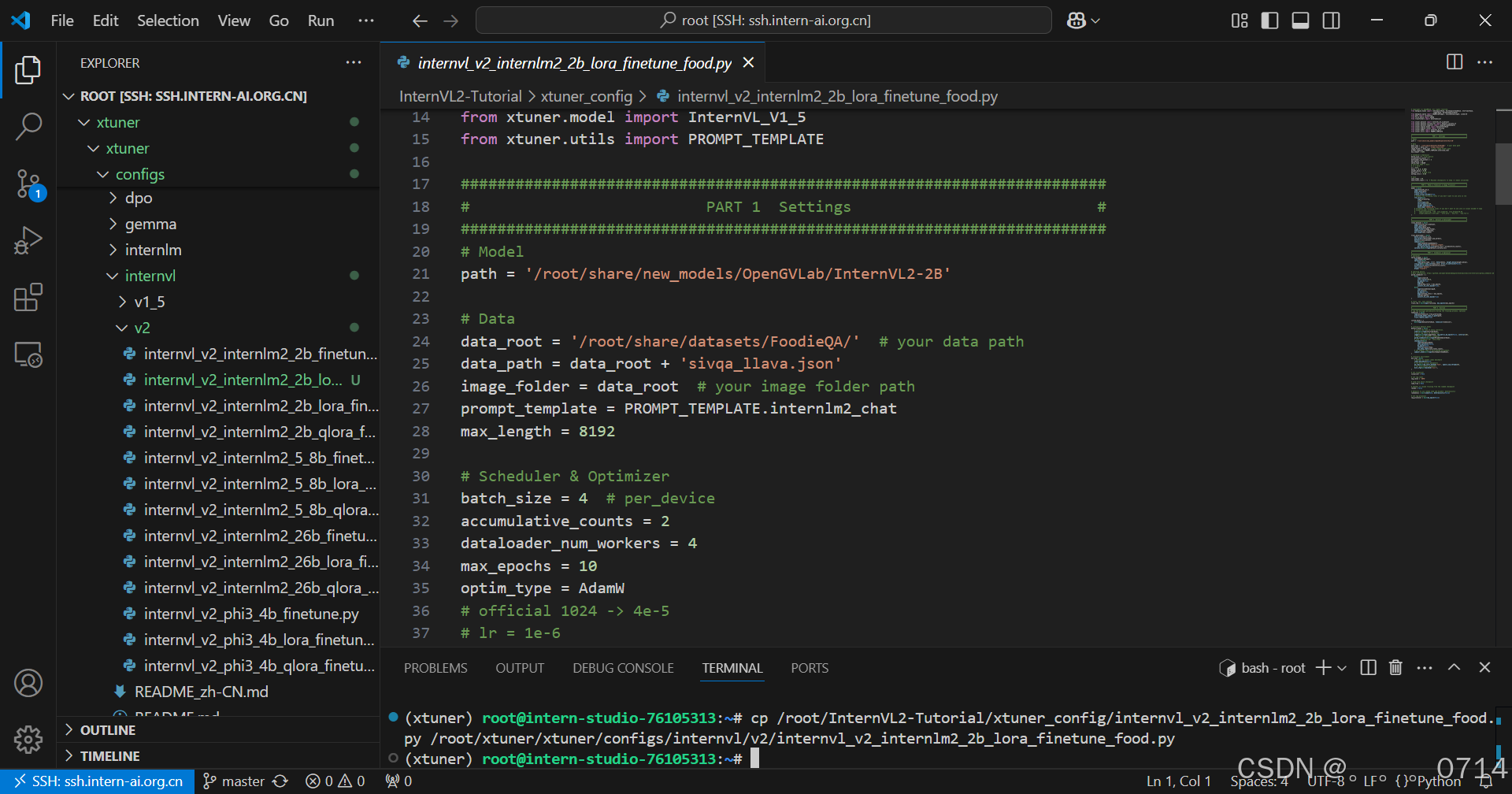Switch to PORTS panel tab

(x=810, y=668)
